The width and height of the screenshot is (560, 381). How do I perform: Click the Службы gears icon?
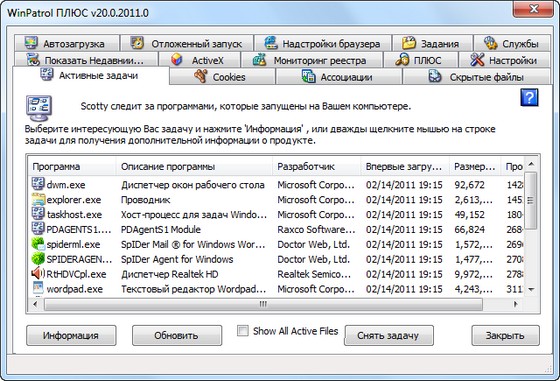click(x=491, y=43)
